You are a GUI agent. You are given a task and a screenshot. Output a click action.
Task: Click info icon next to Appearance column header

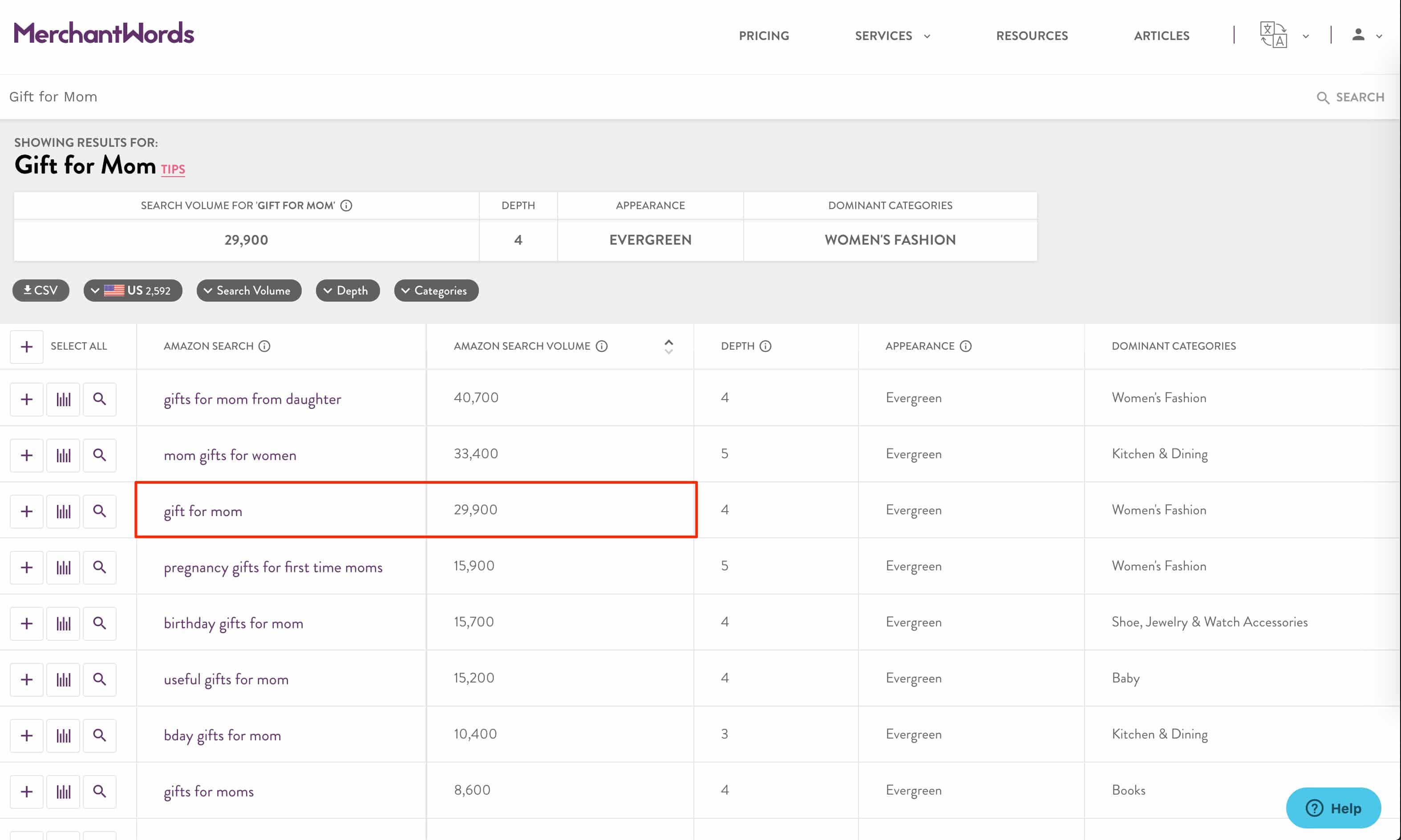pos(966,346)
